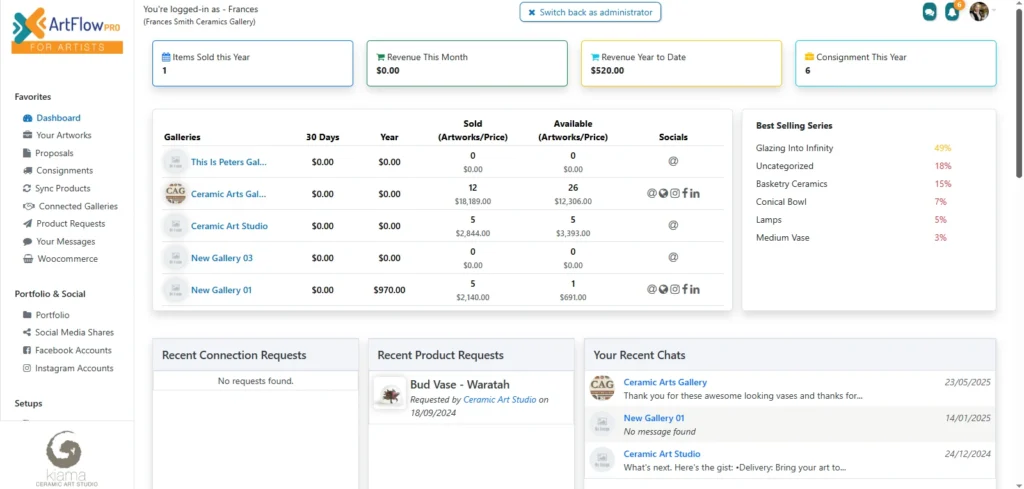Go to Sync Products in sidebar
1024x489 pixels.
[x=62, y=188]
